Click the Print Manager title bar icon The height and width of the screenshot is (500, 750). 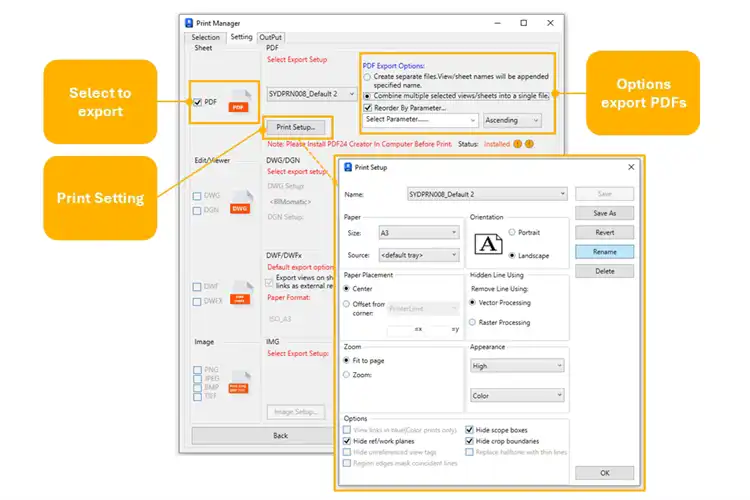point(189,22)
